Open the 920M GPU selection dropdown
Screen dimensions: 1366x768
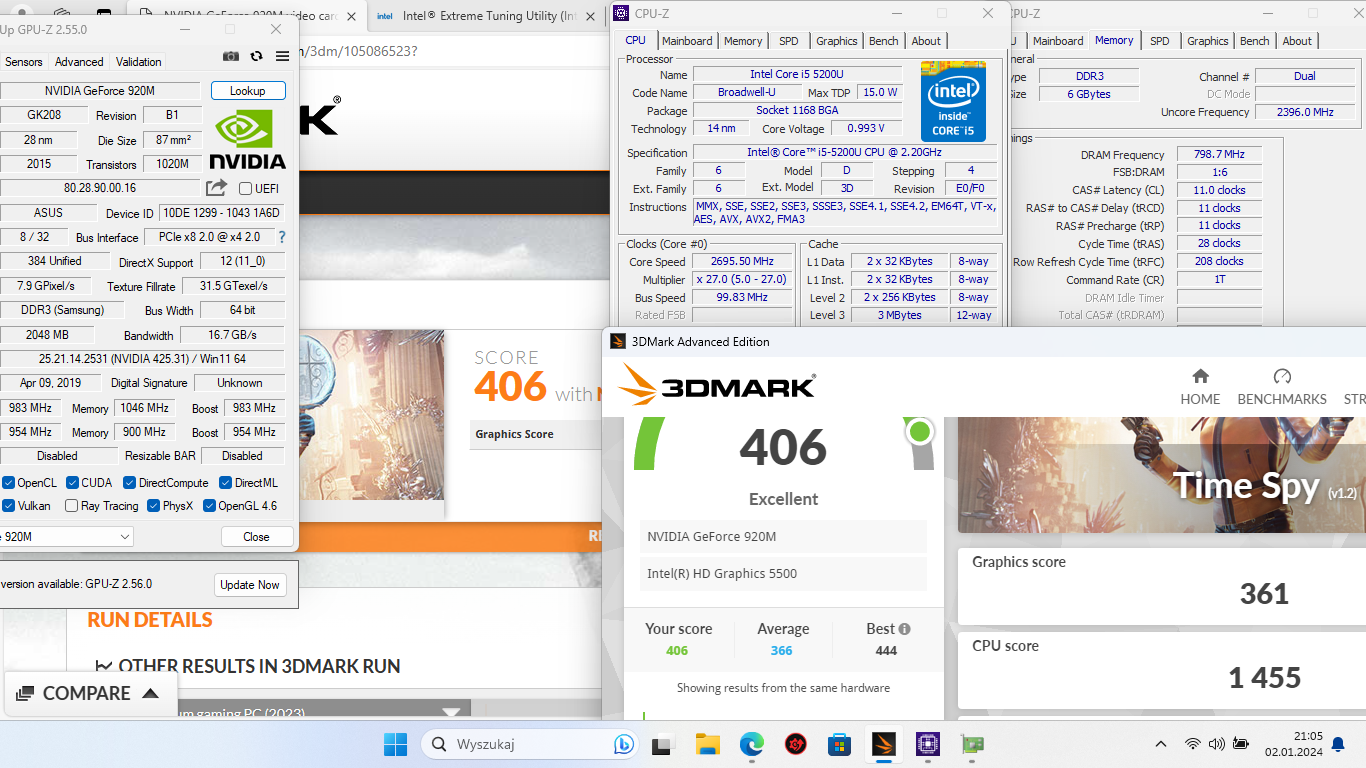[x=66, y=537]
